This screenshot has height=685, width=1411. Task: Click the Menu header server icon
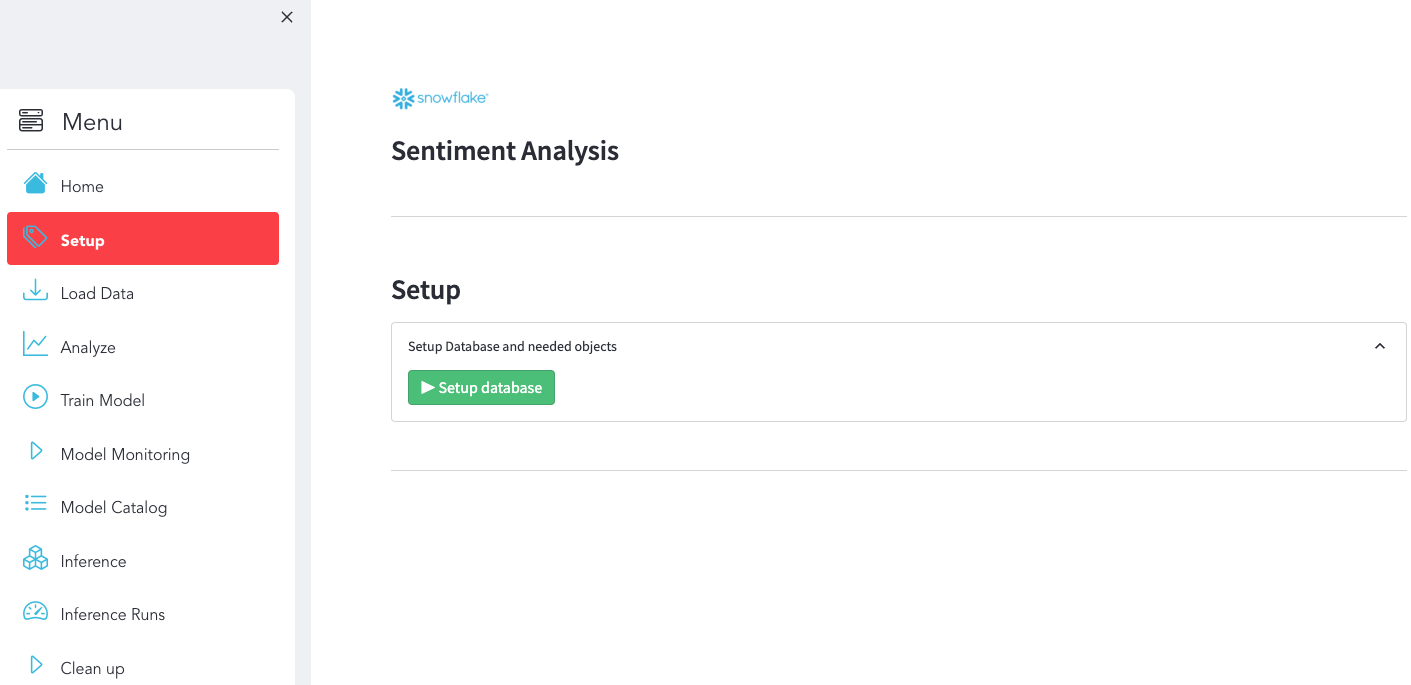pos(31,121)
